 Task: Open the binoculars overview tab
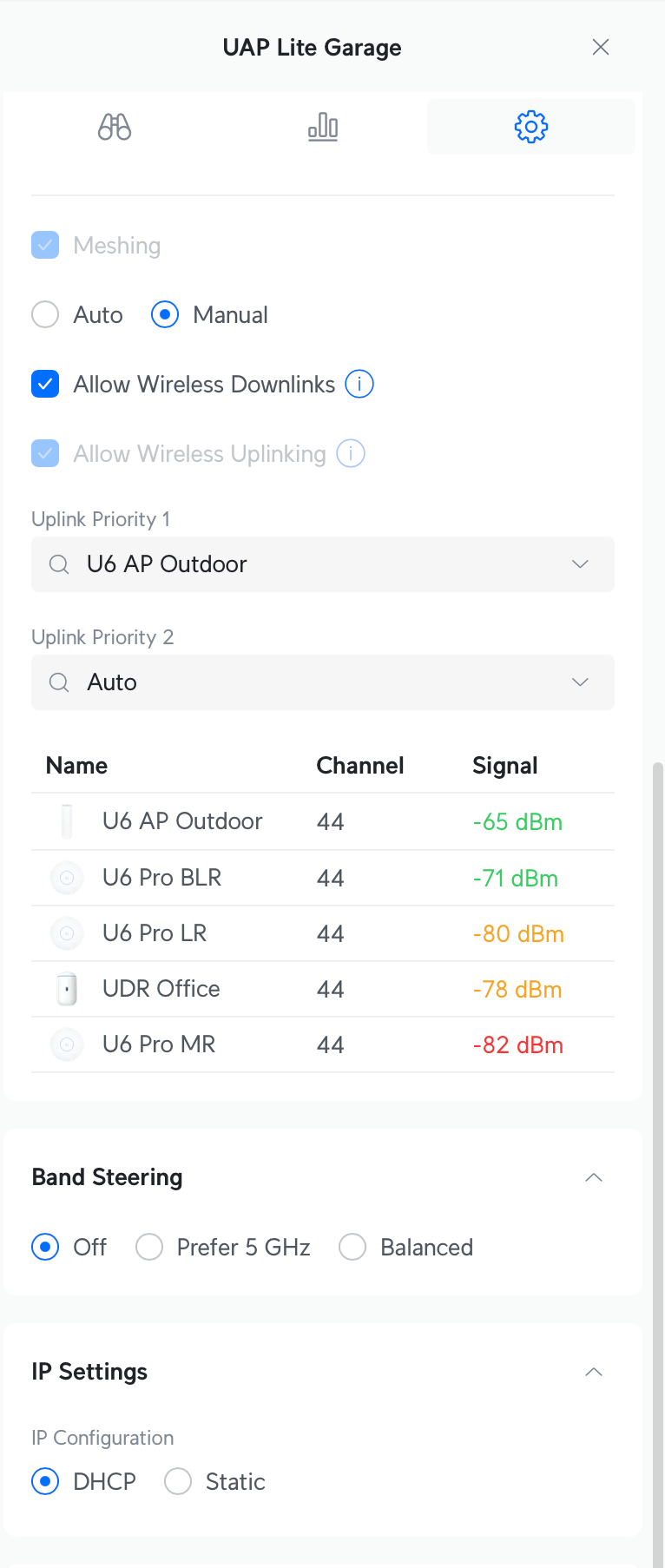tap(115, 127)
